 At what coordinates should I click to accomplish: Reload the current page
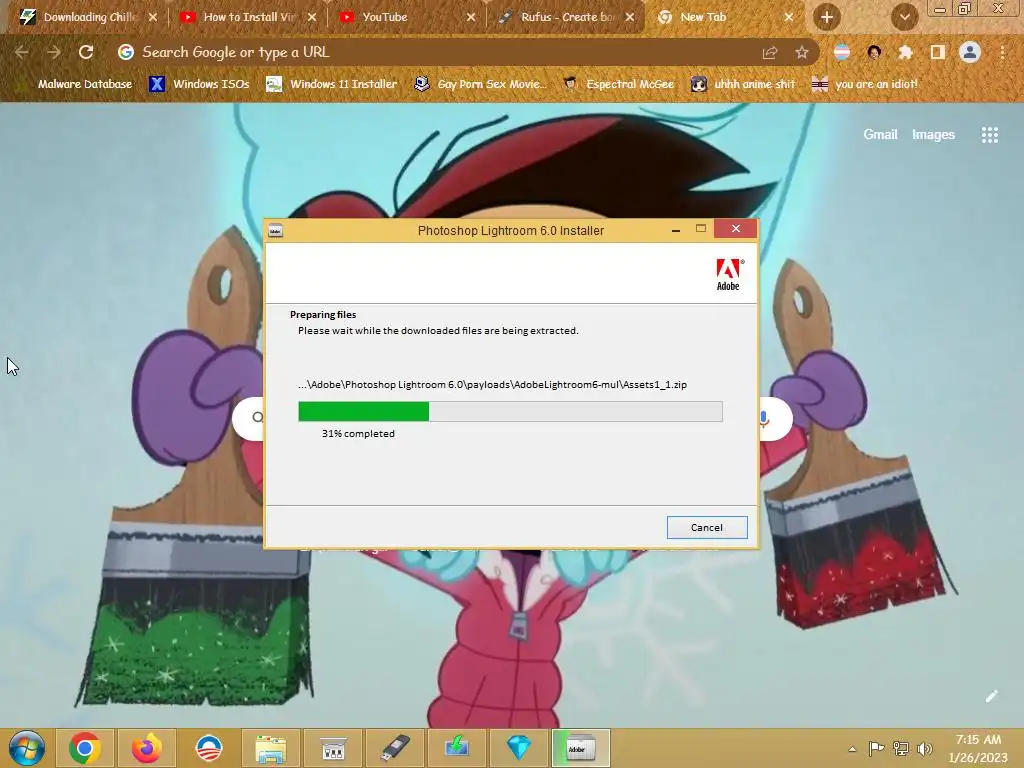[86, 52]
